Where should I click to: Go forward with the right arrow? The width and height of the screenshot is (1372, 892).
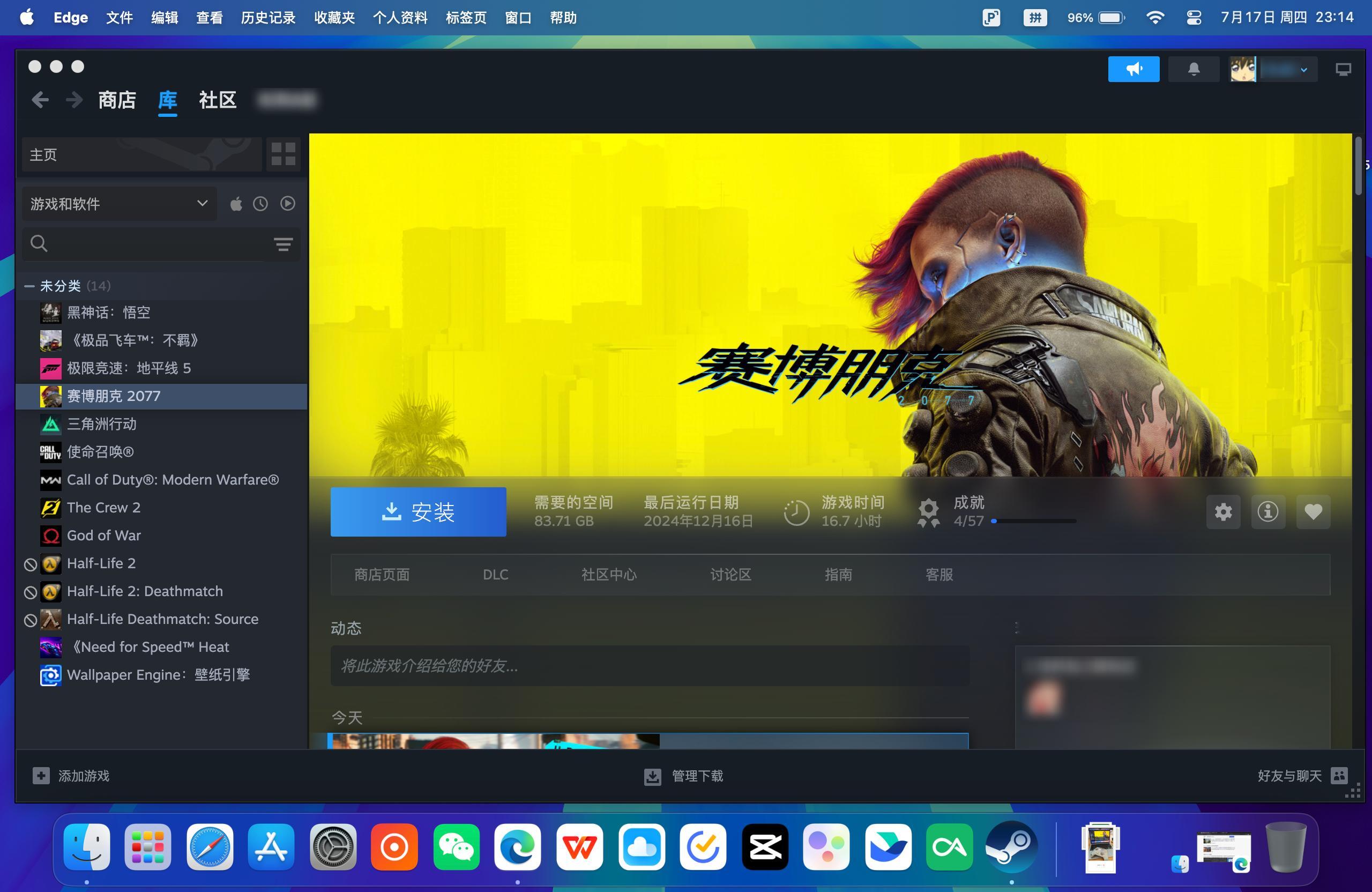[74, 100]
